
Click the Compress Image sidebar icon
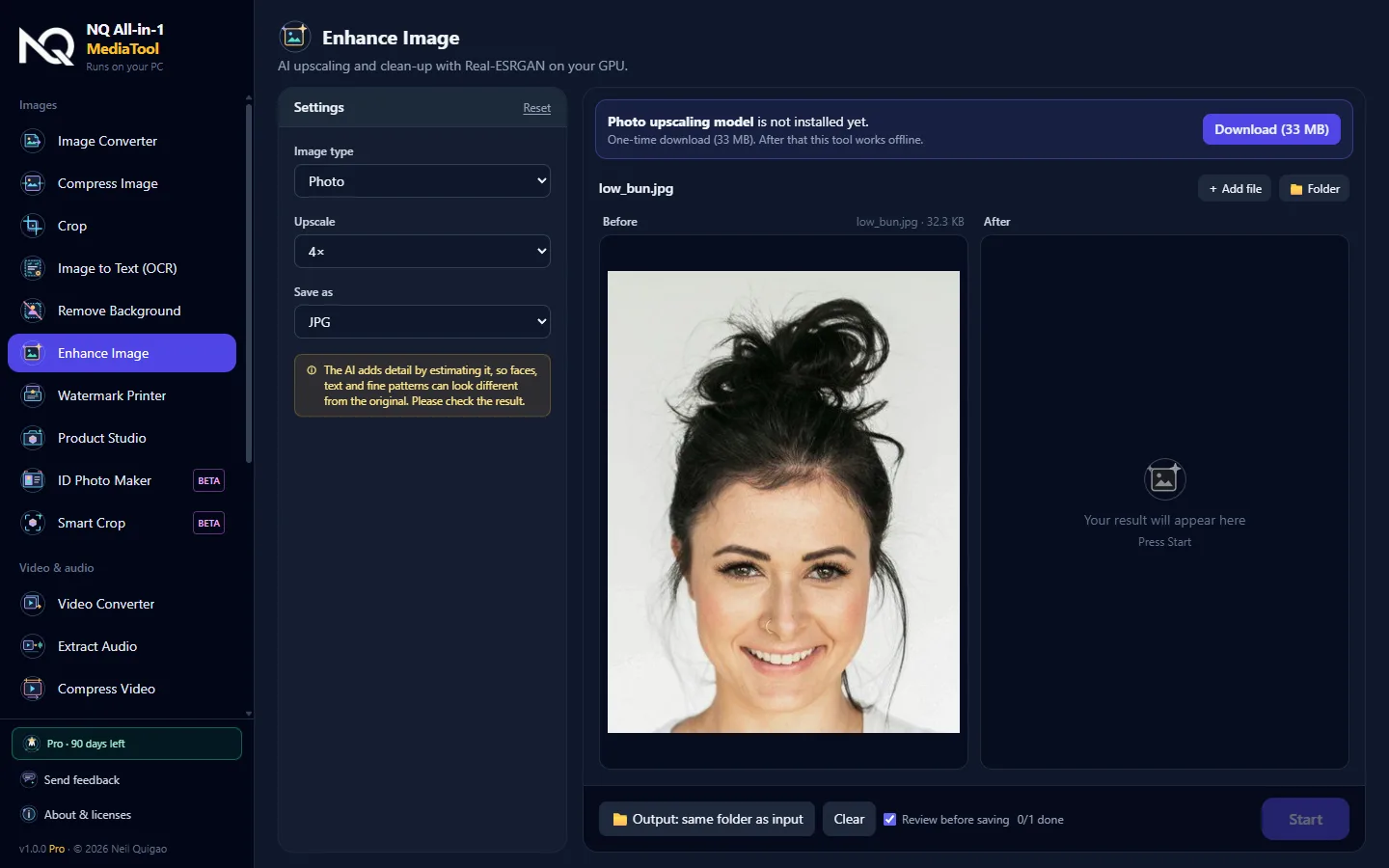coord(33,183)
